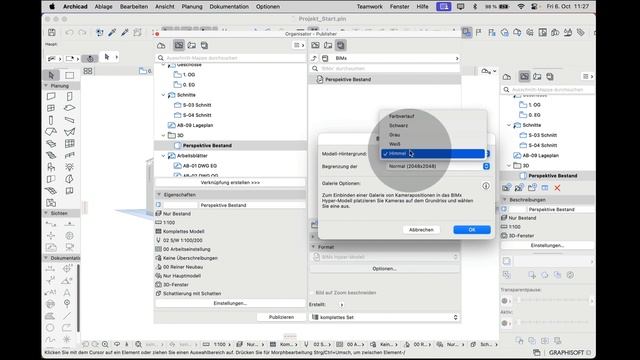Click the Transparentpause slider track

click(x=553, y=300)
